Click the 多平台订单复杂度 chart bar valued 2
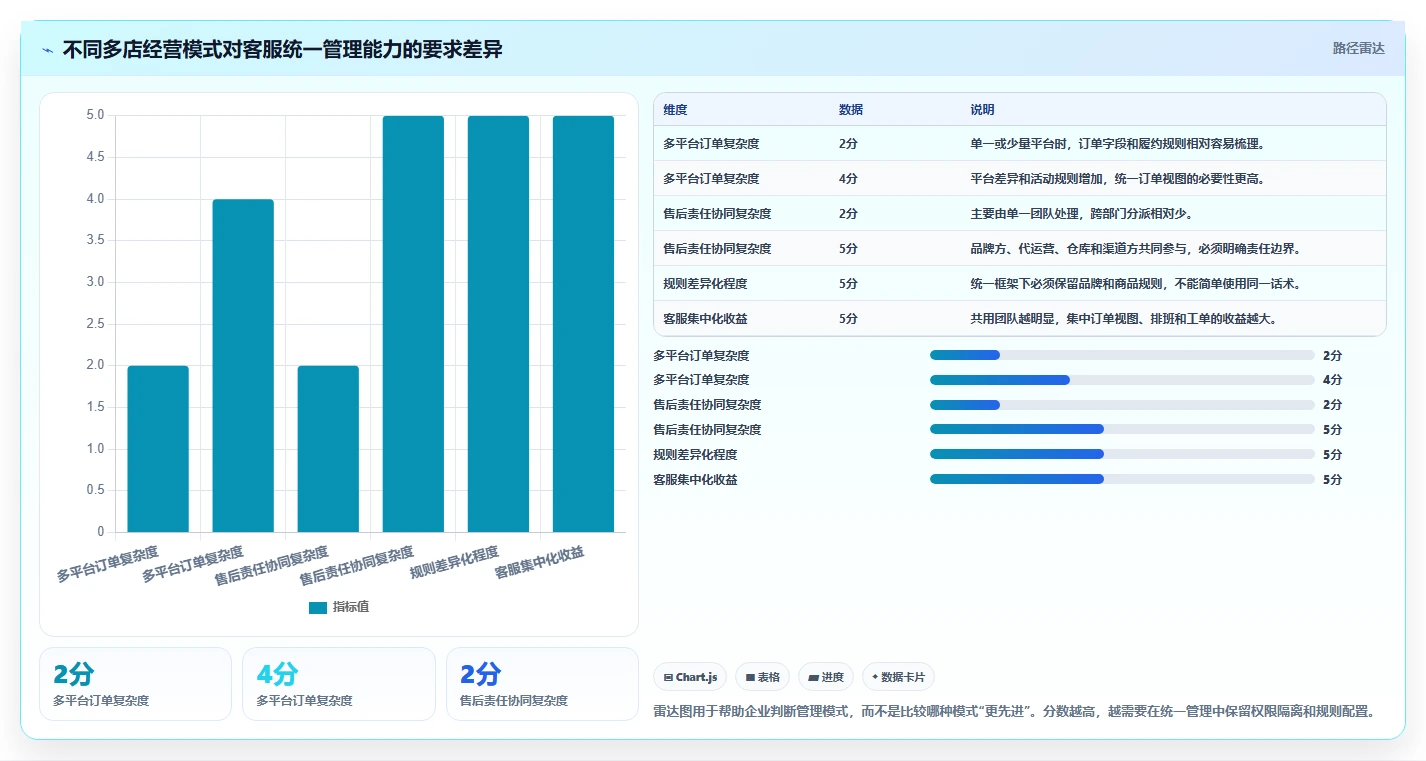 pyautogui.click(x=158, y=449)
